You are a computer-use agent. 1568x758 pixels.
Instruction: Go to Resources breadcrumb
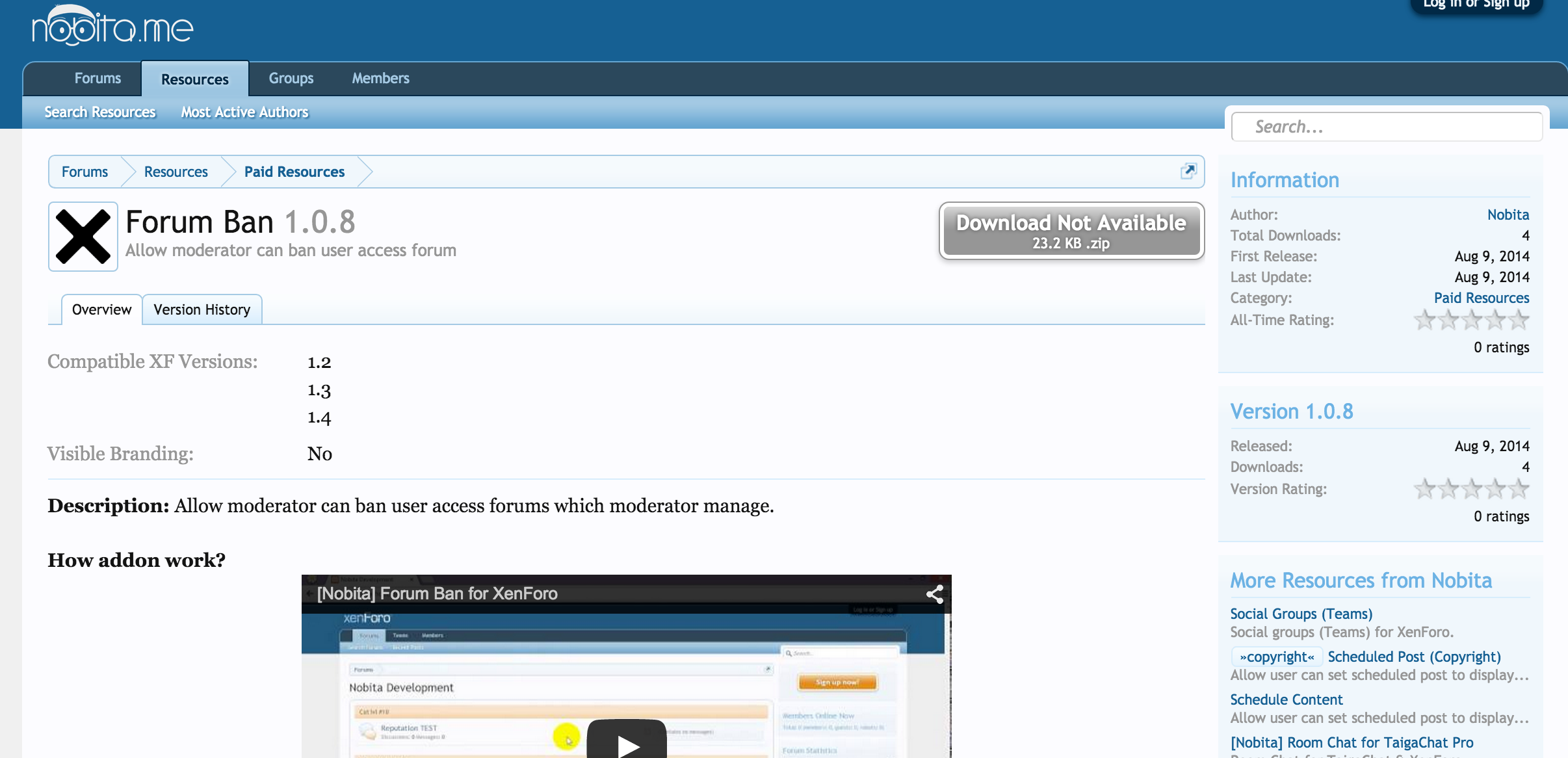[176, 172]
